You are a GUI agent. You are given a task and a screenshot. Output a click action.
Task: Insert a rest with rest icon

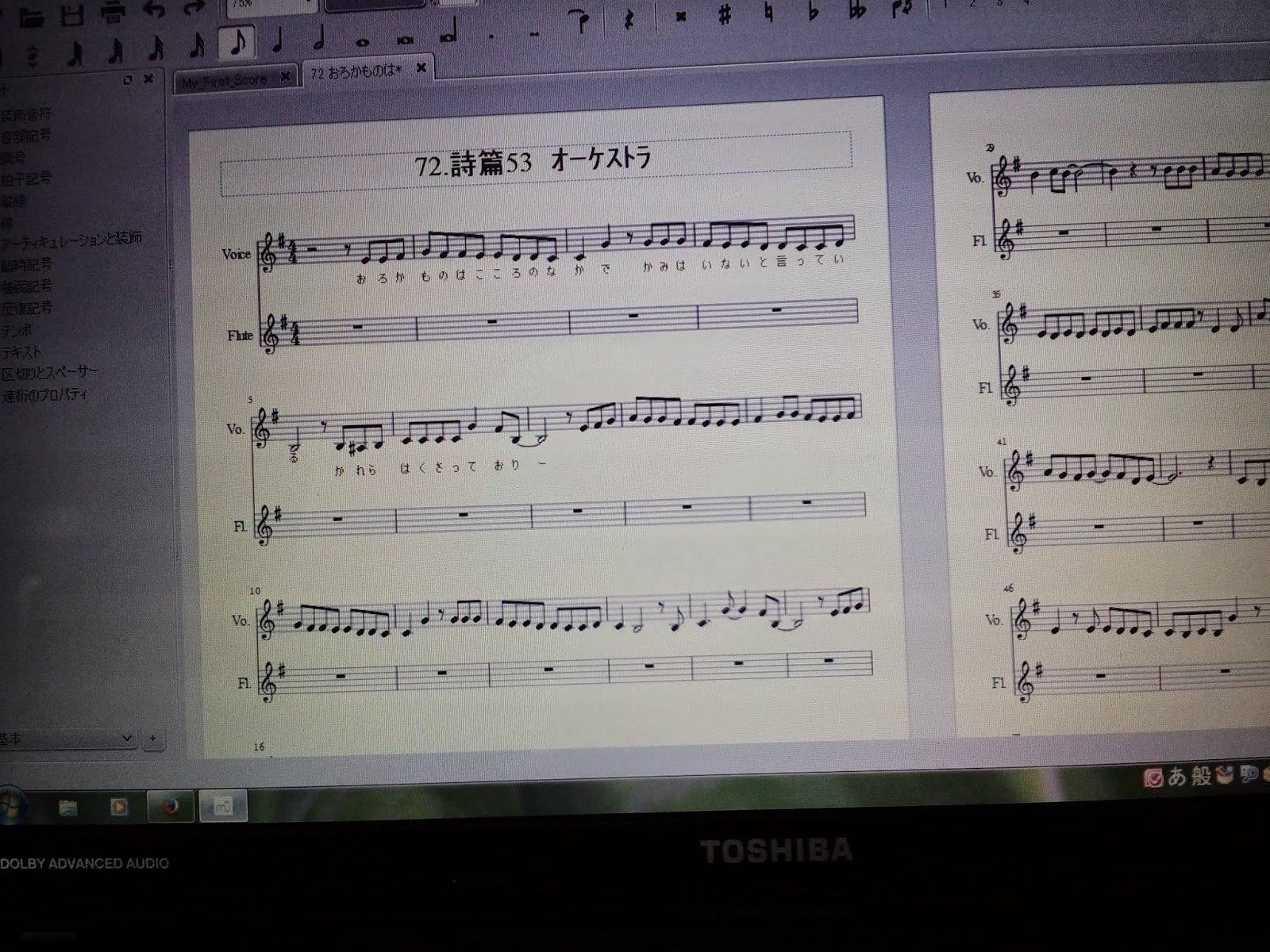[x=629, y=20]
